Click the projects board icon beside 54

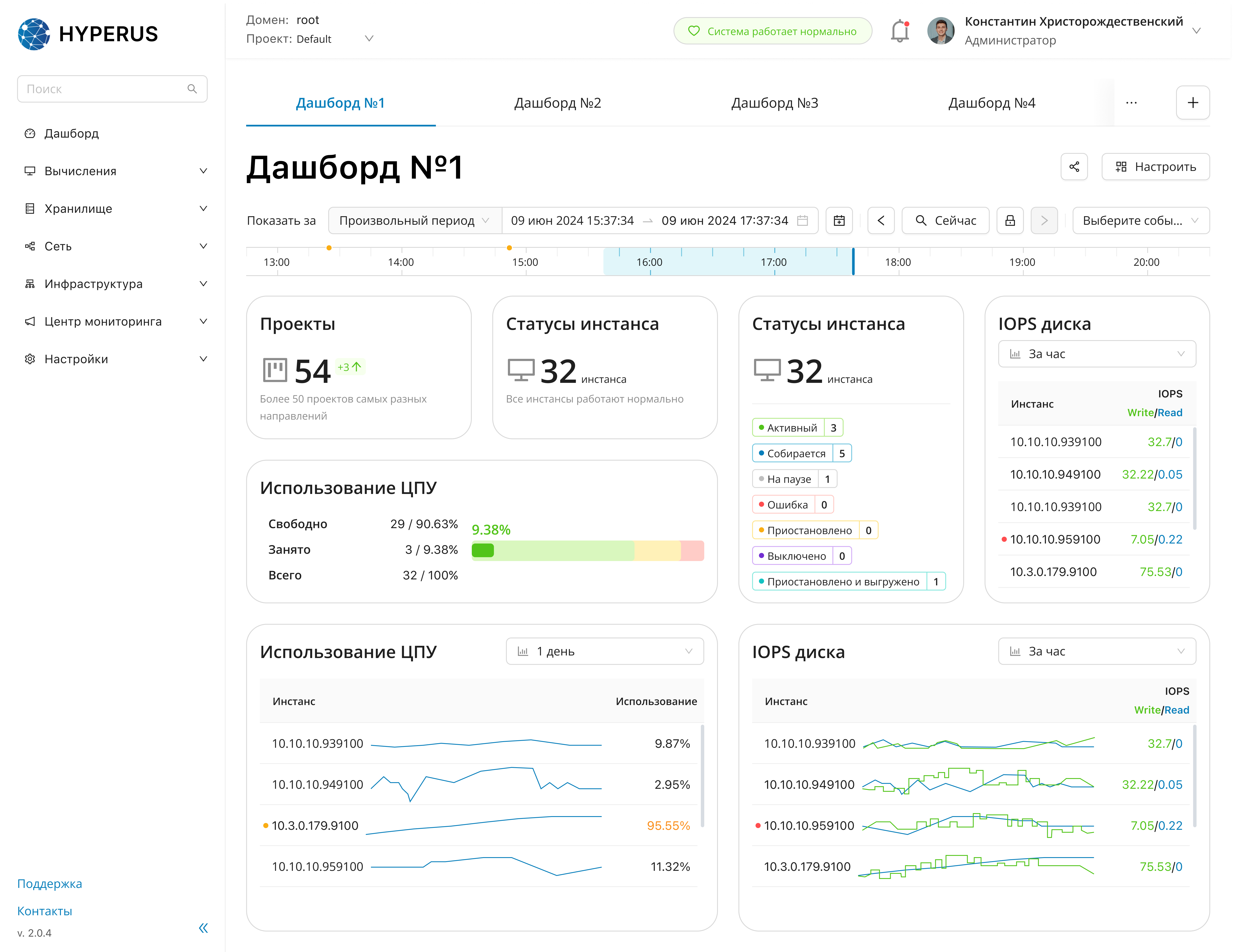pyautogui.click(x=275, y=370)
